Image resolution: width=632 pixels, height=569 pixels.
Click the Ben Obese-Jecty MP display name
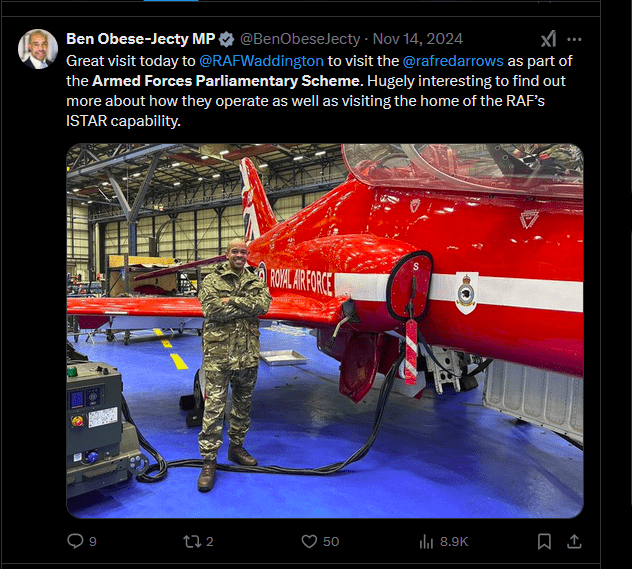141,39
